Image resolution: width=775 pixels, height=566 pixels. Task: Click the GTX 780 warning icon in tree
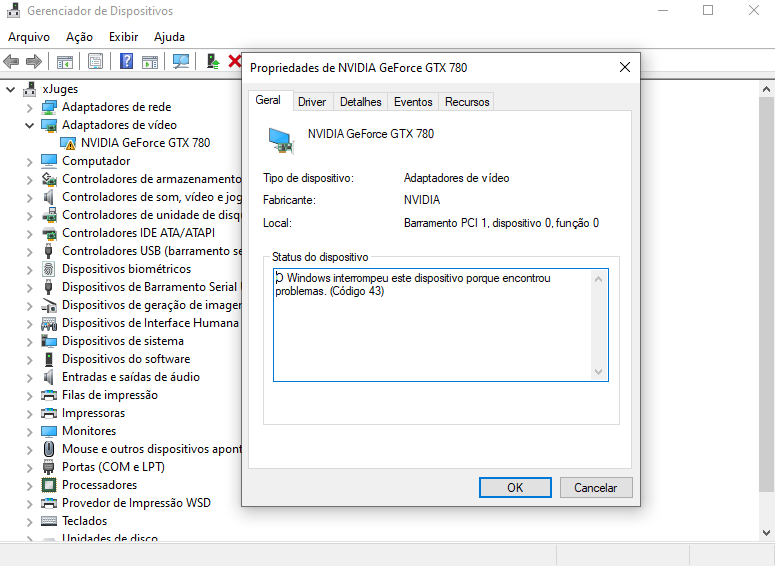point(68,143)
